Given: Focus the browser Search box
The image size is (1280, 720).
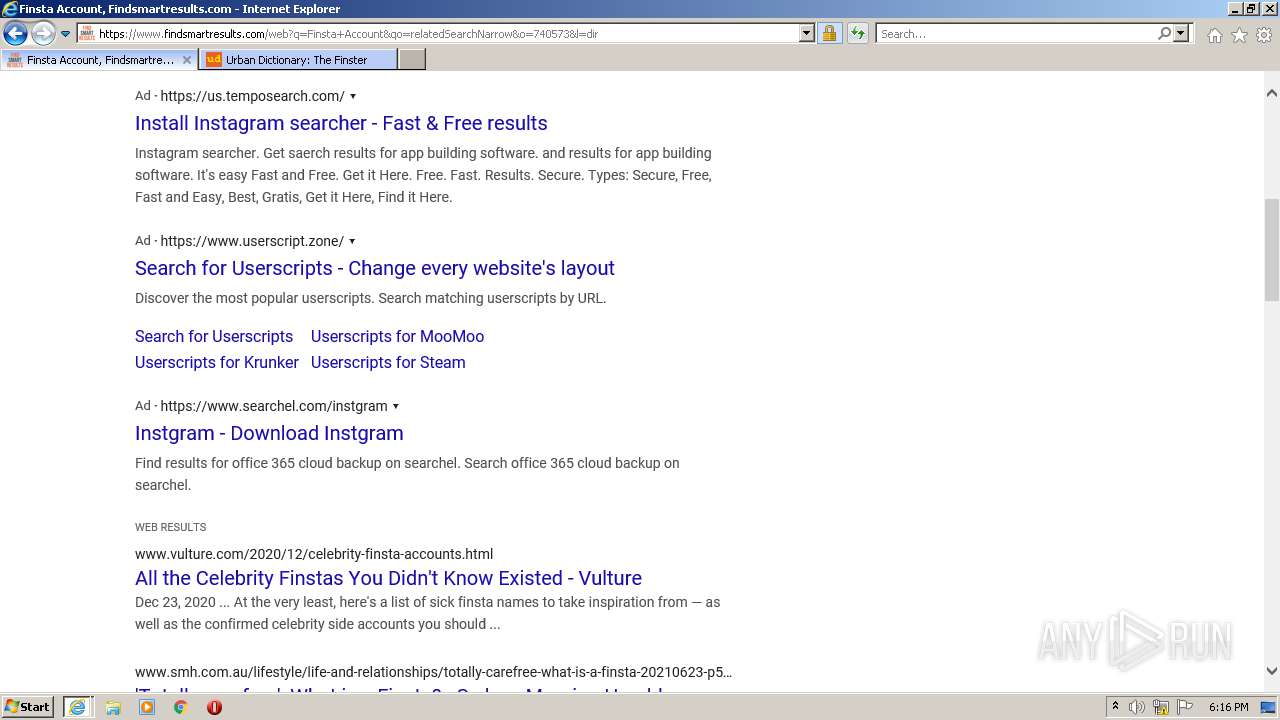Looking at the screenshot, I should click(x=1015, y=34).
